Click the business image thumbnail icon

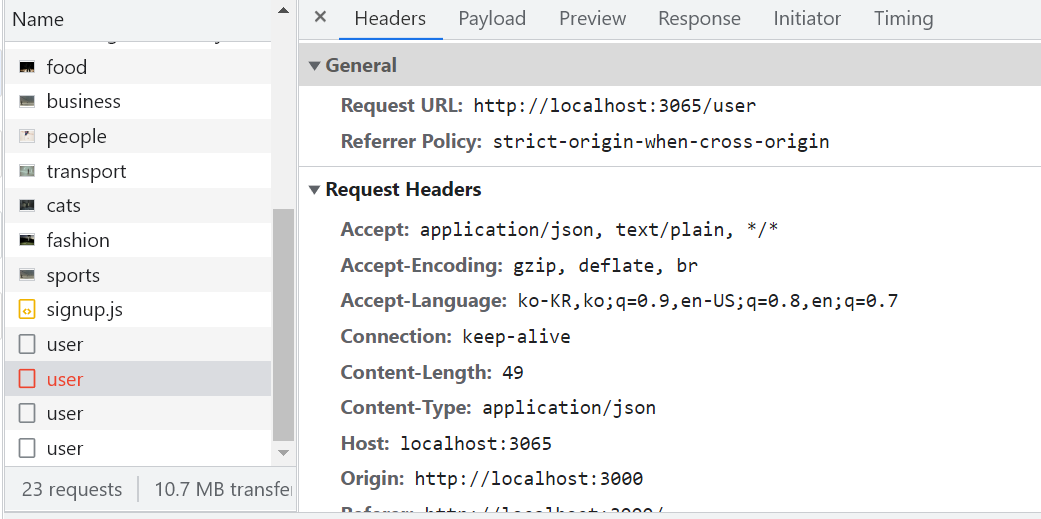(x=27, y=102)
